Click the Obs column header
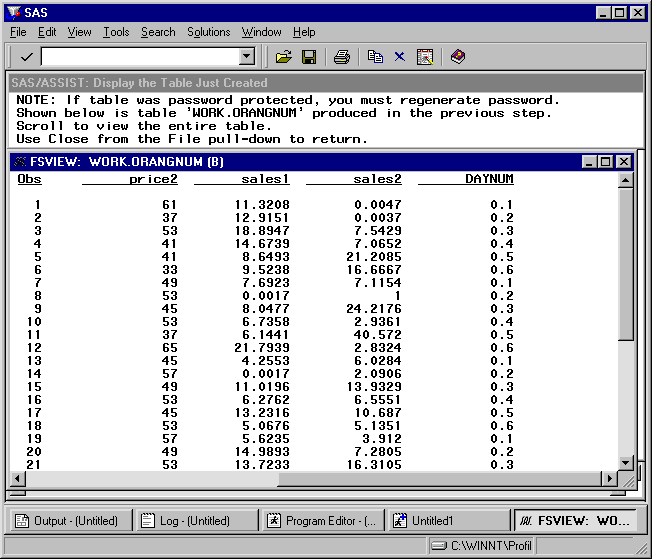The height and width of the screenshot is (559, 652). pyautogui.click(x=29, y=179)
